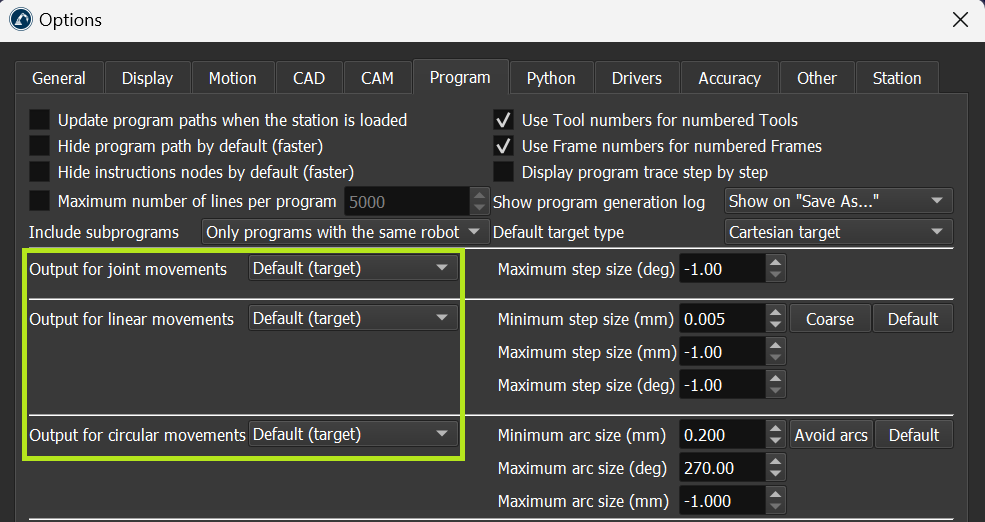Uncheck Use Tool numbers for numbered Tools
This screenshot has width=985, height=522.
(x=504, y=120)
